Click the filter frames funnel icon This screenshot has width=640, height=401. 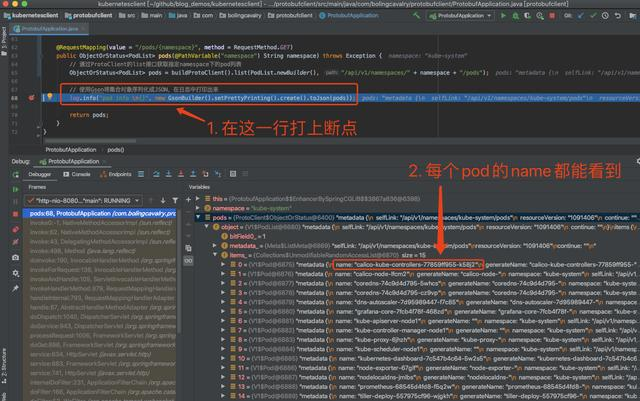[175, 200]
